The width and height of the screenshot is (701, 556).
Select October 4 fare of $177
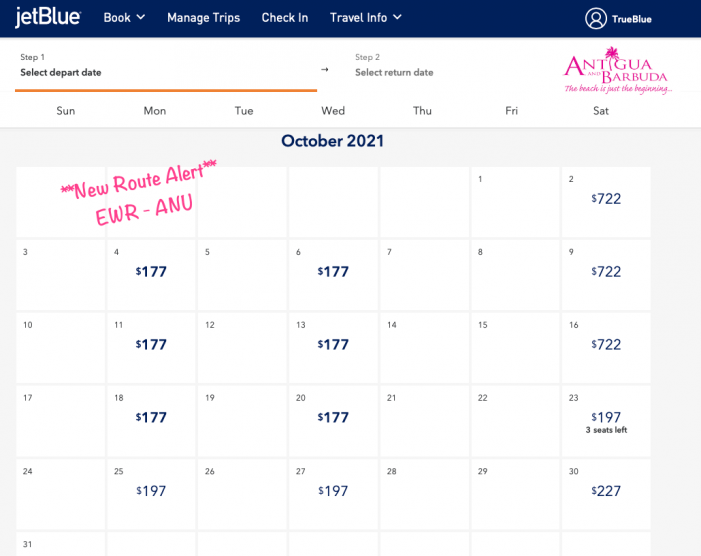[x=152, y=271]
